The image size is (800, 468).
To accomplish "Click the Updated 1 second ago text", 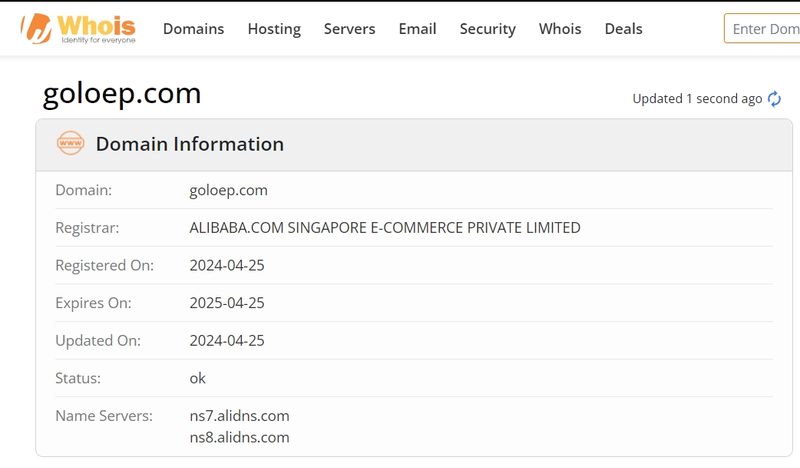I will 697,99.
